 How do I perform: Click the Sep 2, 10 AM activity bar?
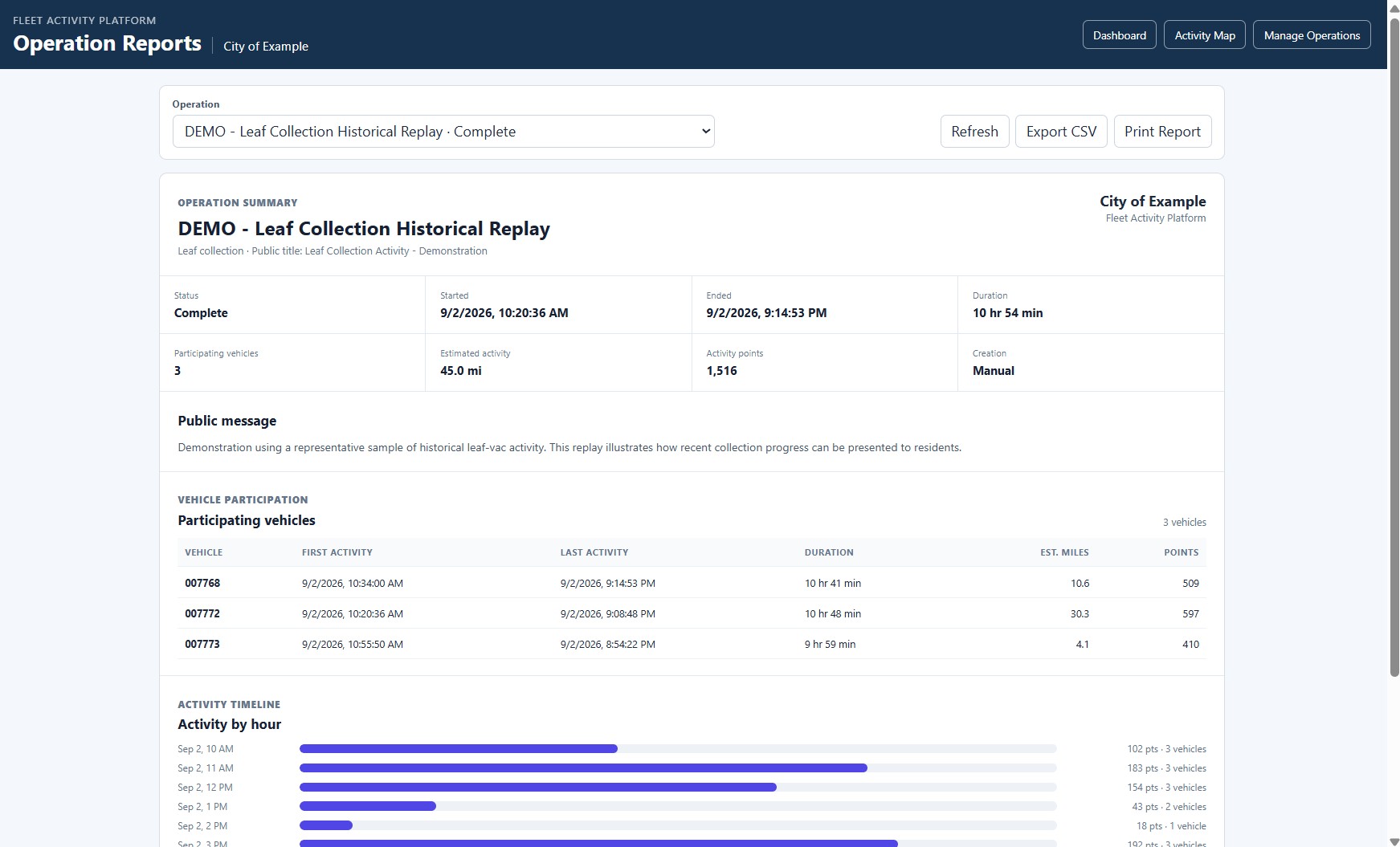click(459, 749)
